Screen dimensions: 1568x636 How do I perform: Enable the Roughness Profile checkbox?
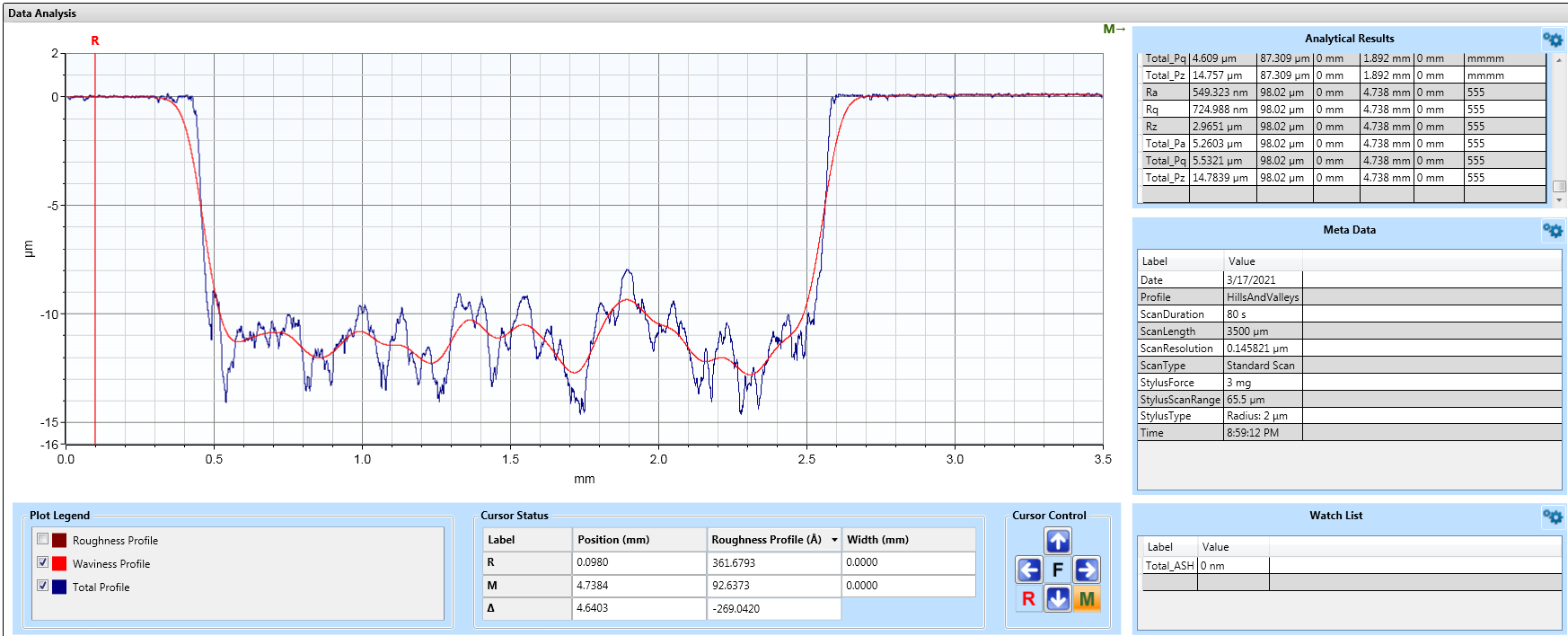coord(42,539)
